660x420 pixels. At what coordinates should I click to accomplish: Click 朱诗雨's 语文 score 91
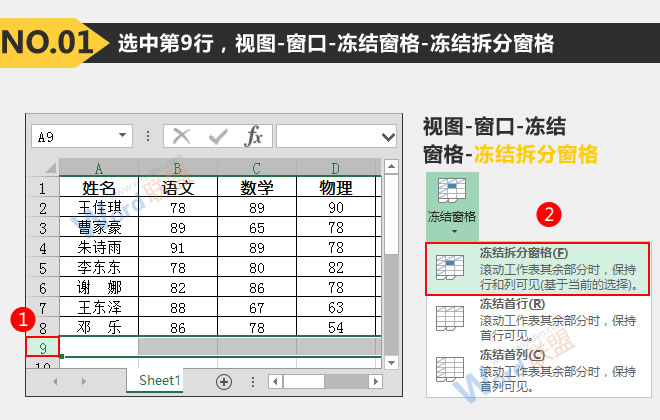tap(178, 247)
